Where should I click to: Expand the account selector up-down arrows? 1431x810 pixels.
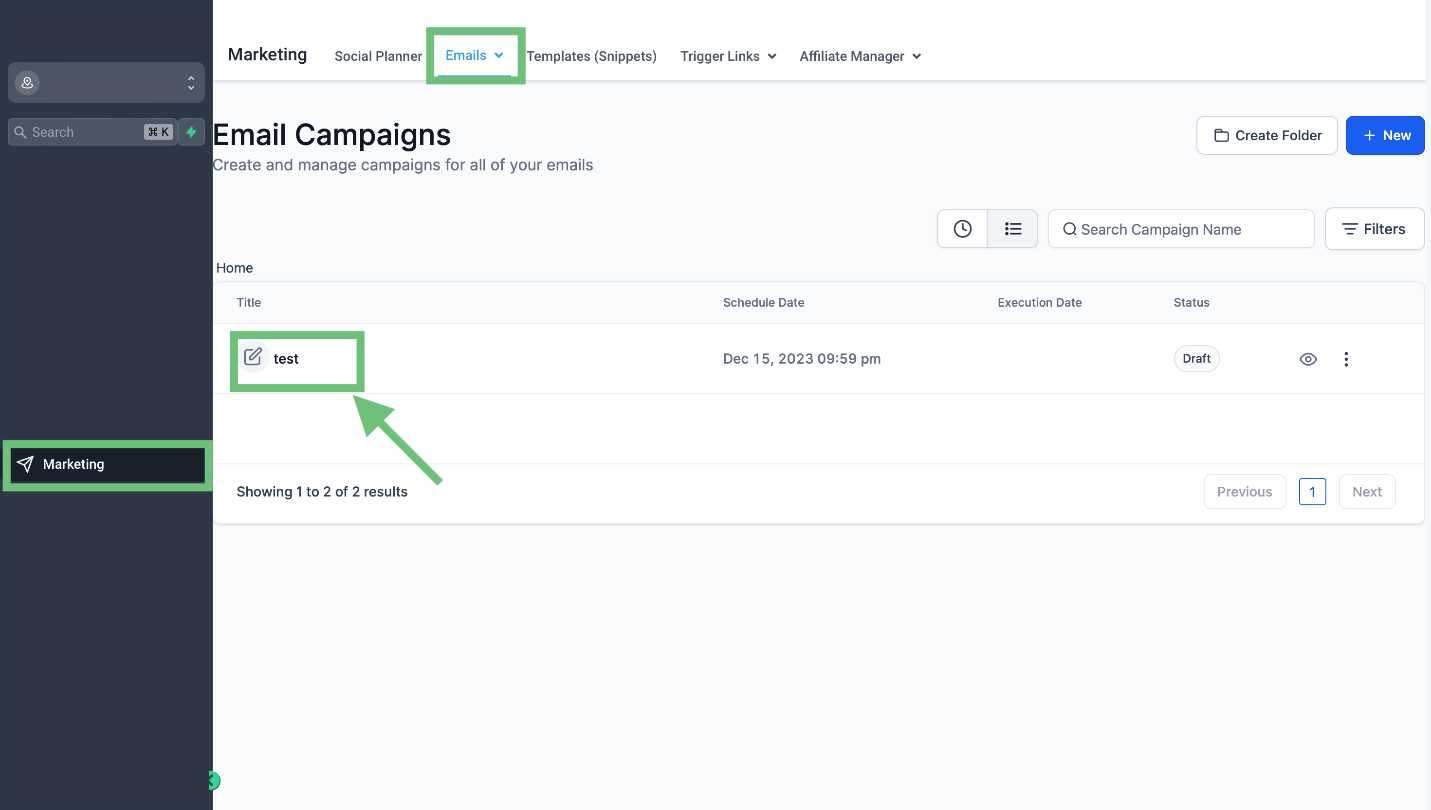[191, 83]
